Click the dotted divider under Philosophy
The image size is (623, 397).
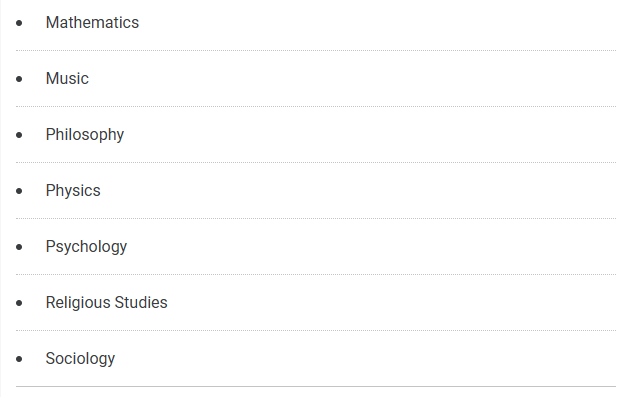tap(316, 163)
